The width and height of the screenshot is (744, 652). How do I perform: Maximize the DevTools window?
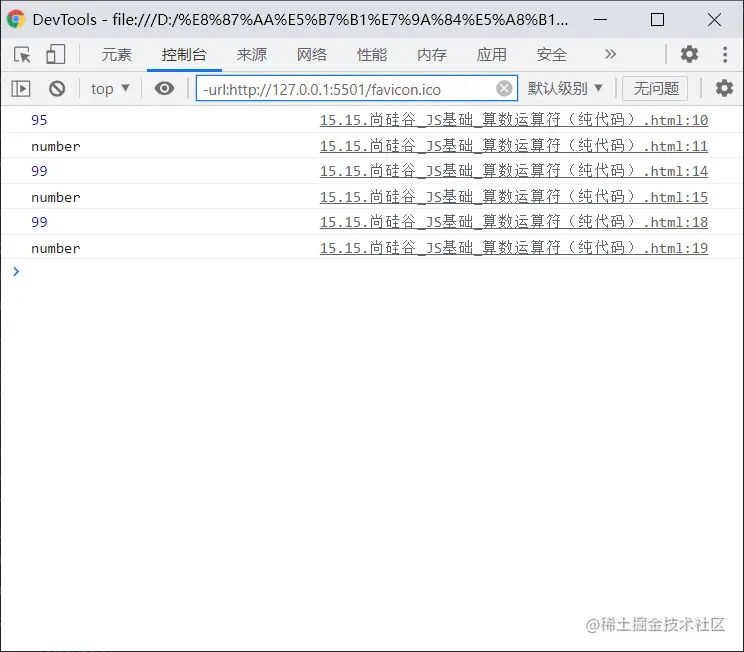click(x=657, y=19)
